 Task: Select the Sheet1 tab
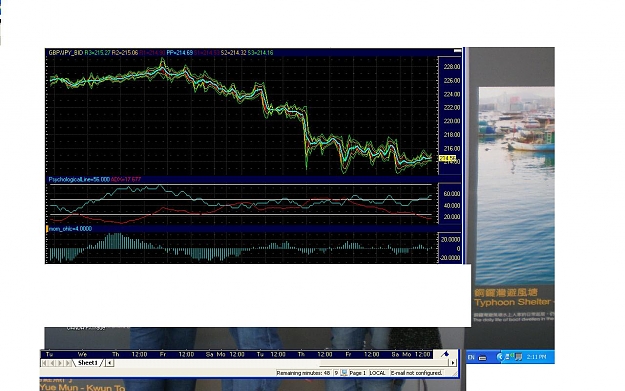(x=88, y=363)
